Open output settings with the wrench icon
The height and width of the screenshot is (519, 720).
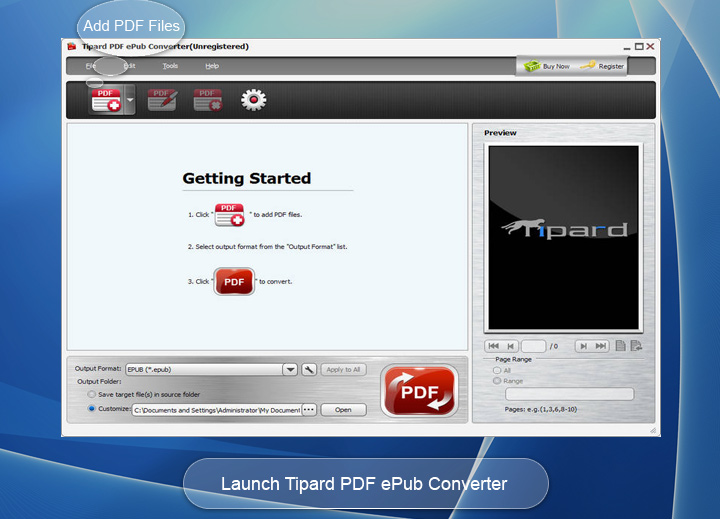tap(309, 369)
